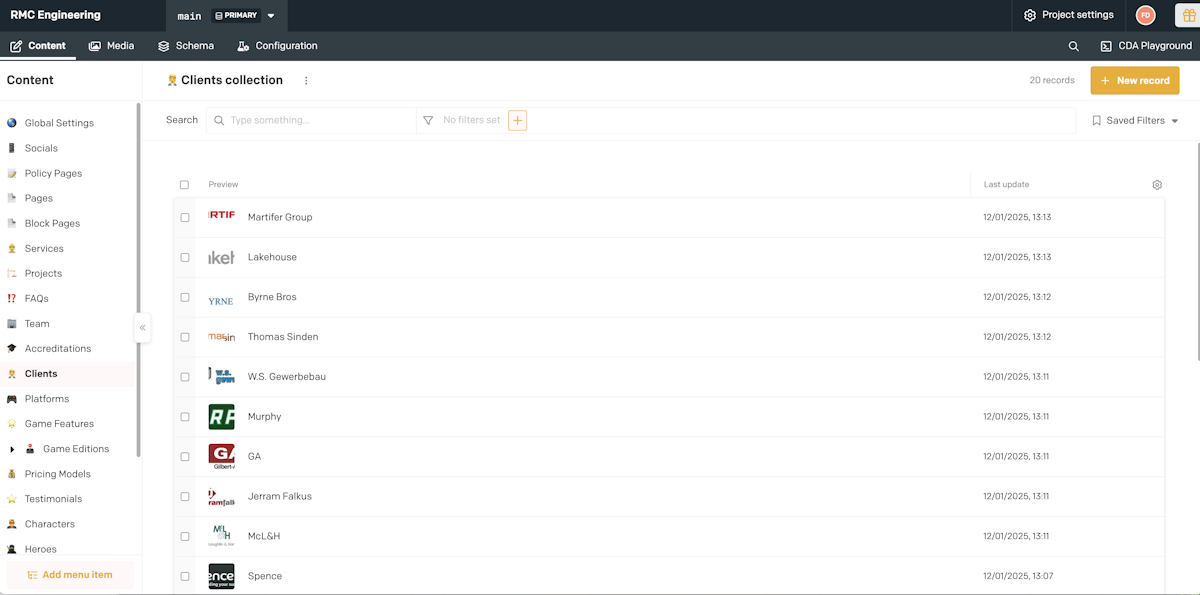Screen dimensions: 1200x595
Task: Click the RMC Engineering project name
Action: click(55, 15)
